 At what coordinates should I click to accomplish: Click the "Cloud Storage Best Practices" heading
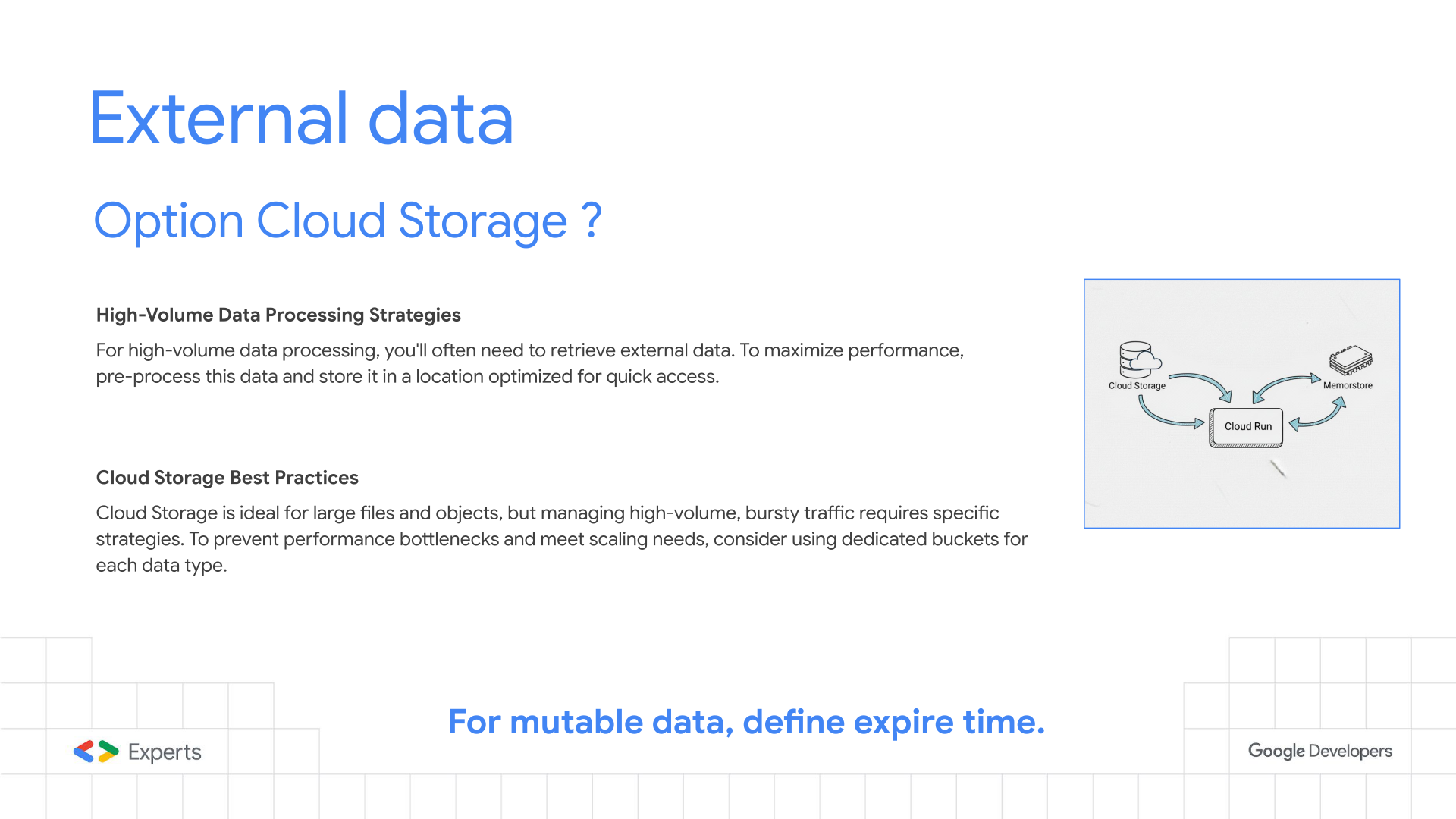coord(227,478)
